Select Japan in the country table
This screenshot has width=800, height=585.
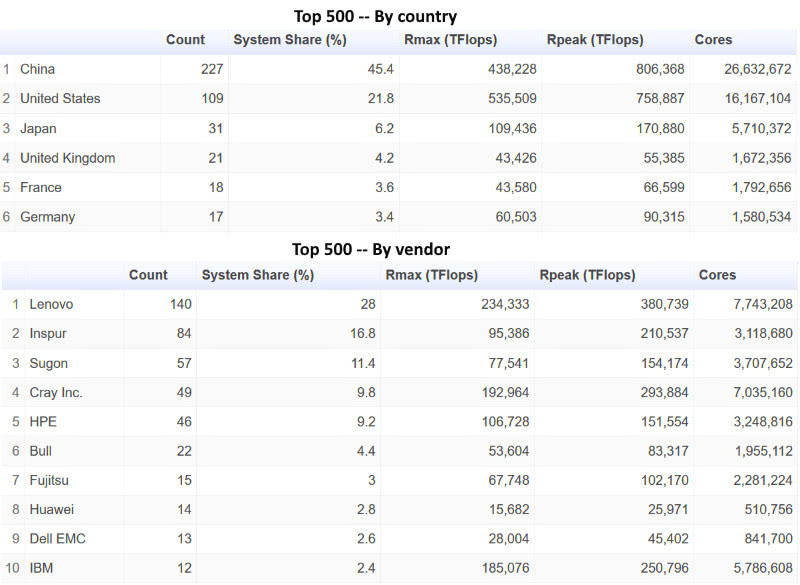pyautogui.click(x=38, y=129)
